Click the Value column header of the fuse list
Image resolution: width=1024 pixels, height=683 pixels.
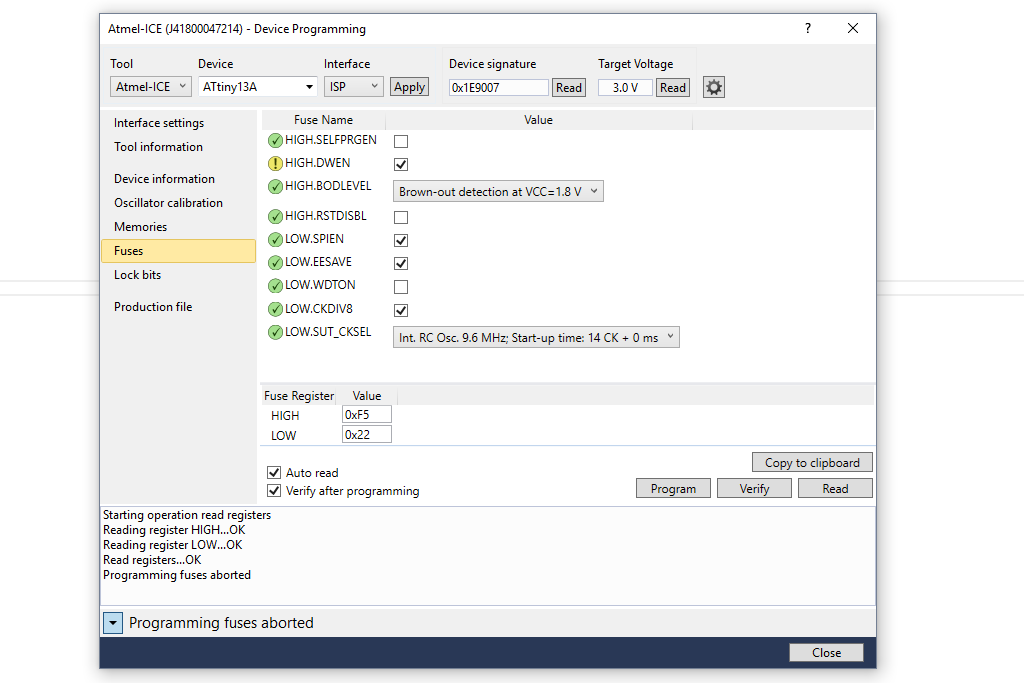539,120
